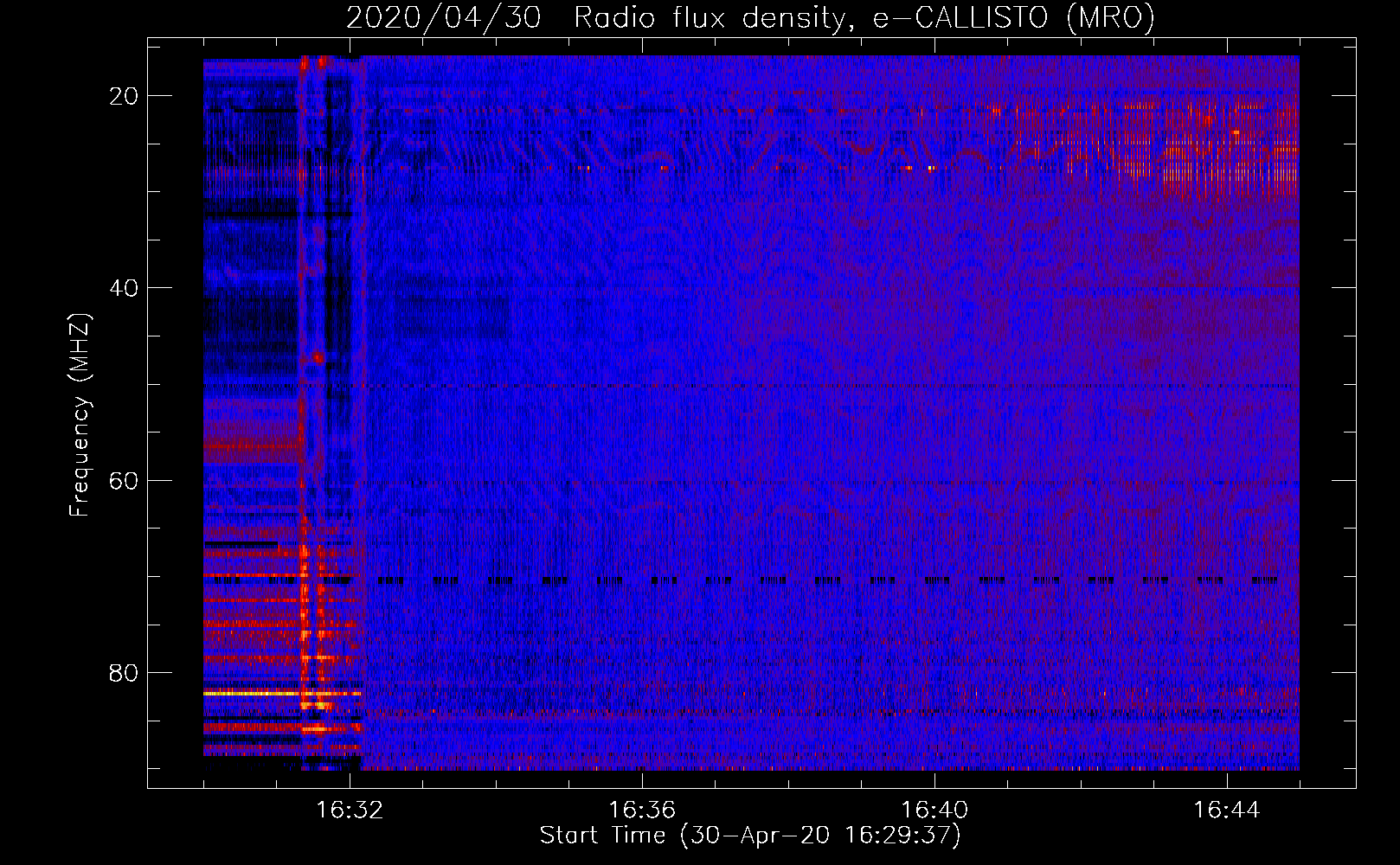Click the 'Start Time (30-Apr-20 16:29:37)' x-axis label
Image resolution: width=1400 pixels, height=865 pixels.
(x=750, y=836)
